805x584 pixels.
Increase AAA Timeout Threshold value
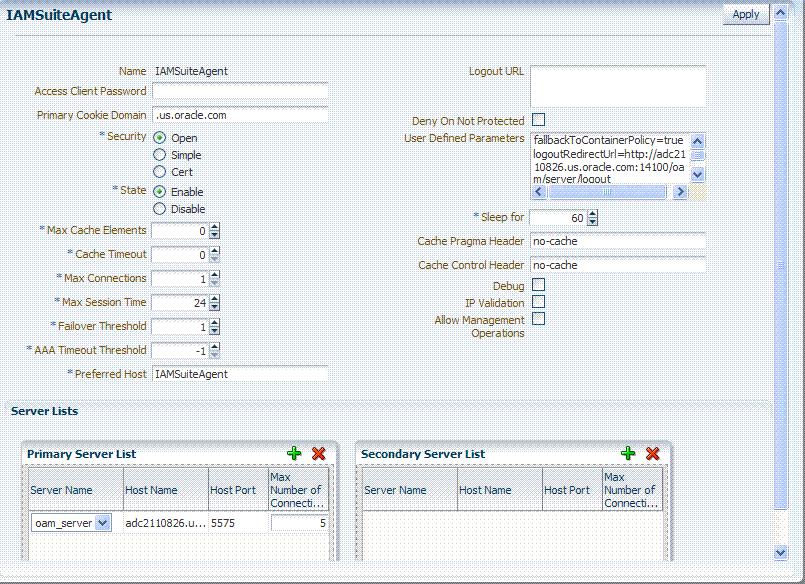(215, 347)
